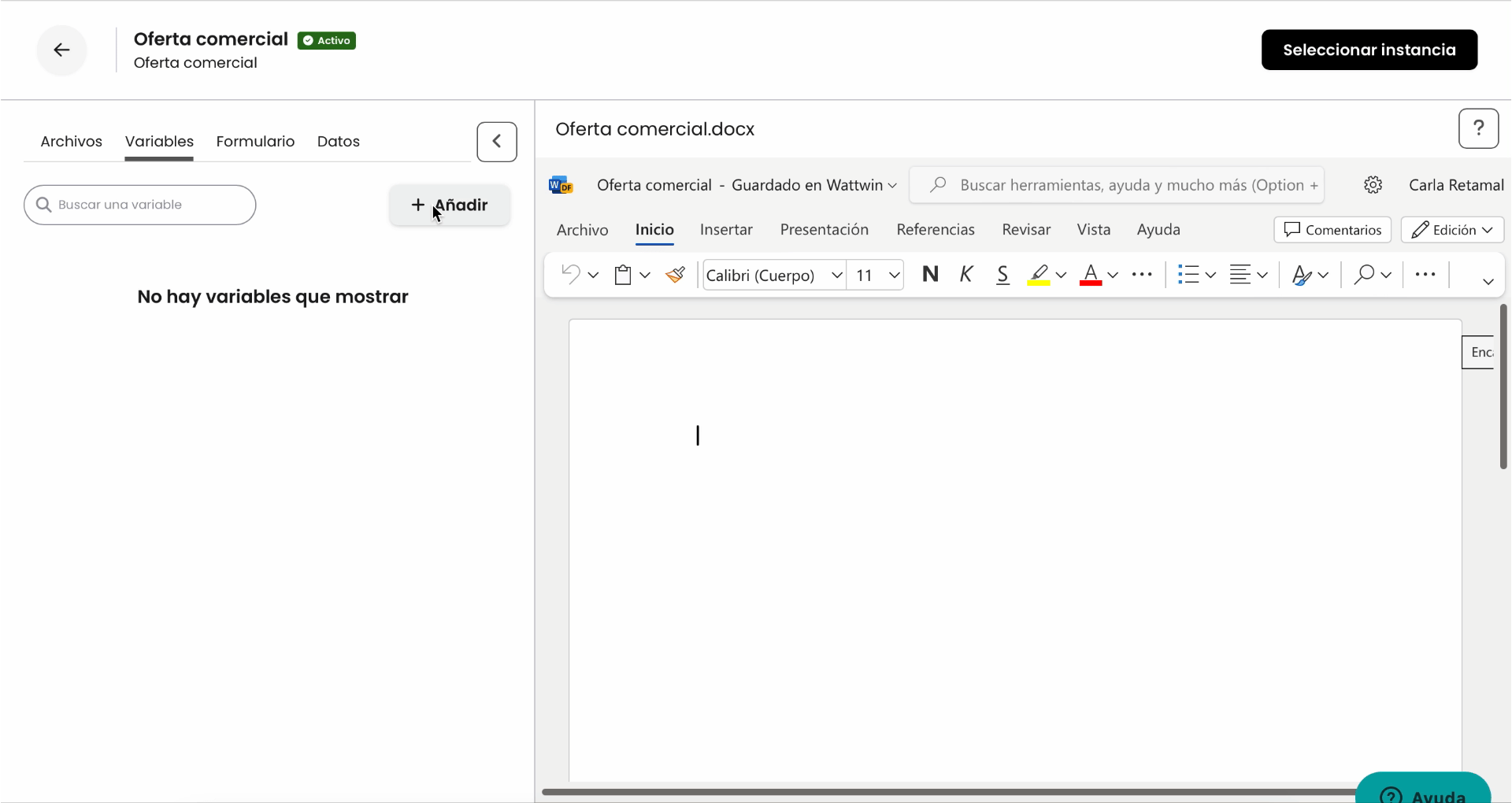Toggle italic formatting (K)
Image resolution: width=1512 pixels, height=803 pixels.
(x=966, y=274)
